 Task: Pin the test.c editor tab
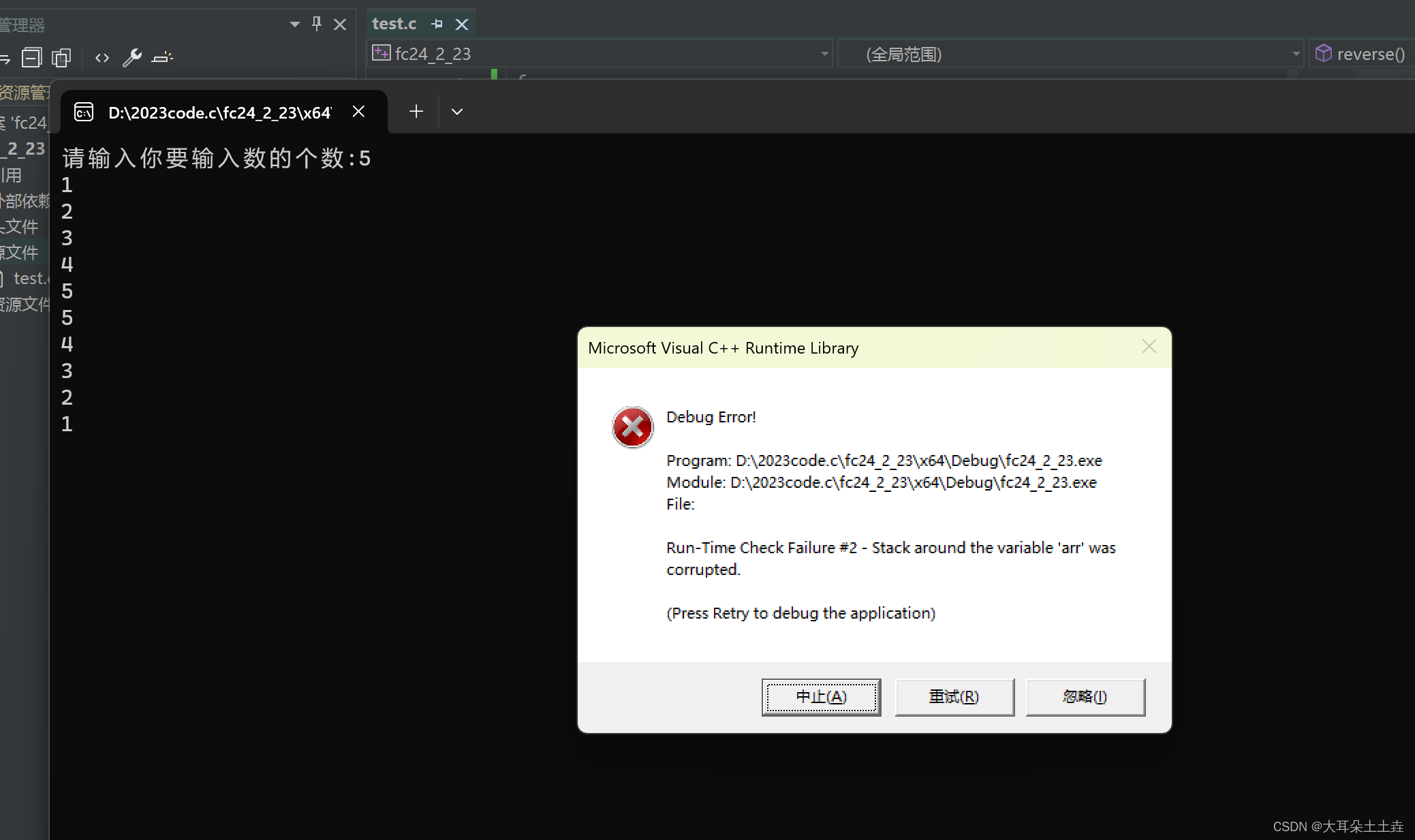pos(437,25)
